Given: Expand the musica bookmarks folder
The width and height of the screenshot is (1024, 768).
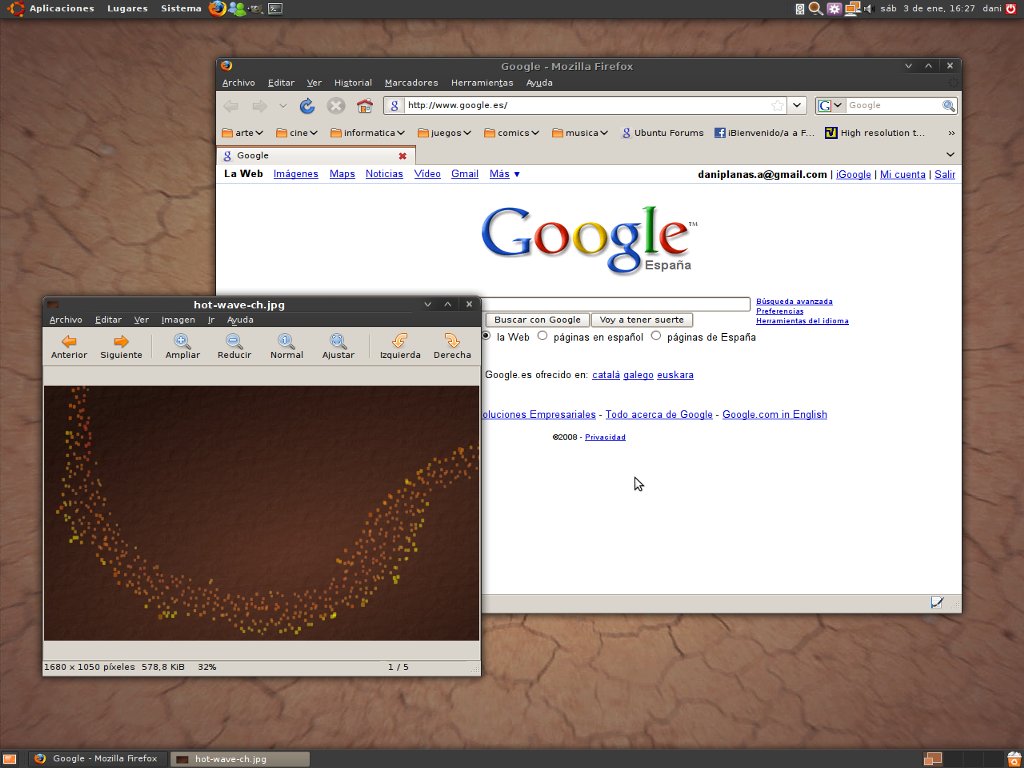Looking at the screenshot, I should (x=580, y=133).
